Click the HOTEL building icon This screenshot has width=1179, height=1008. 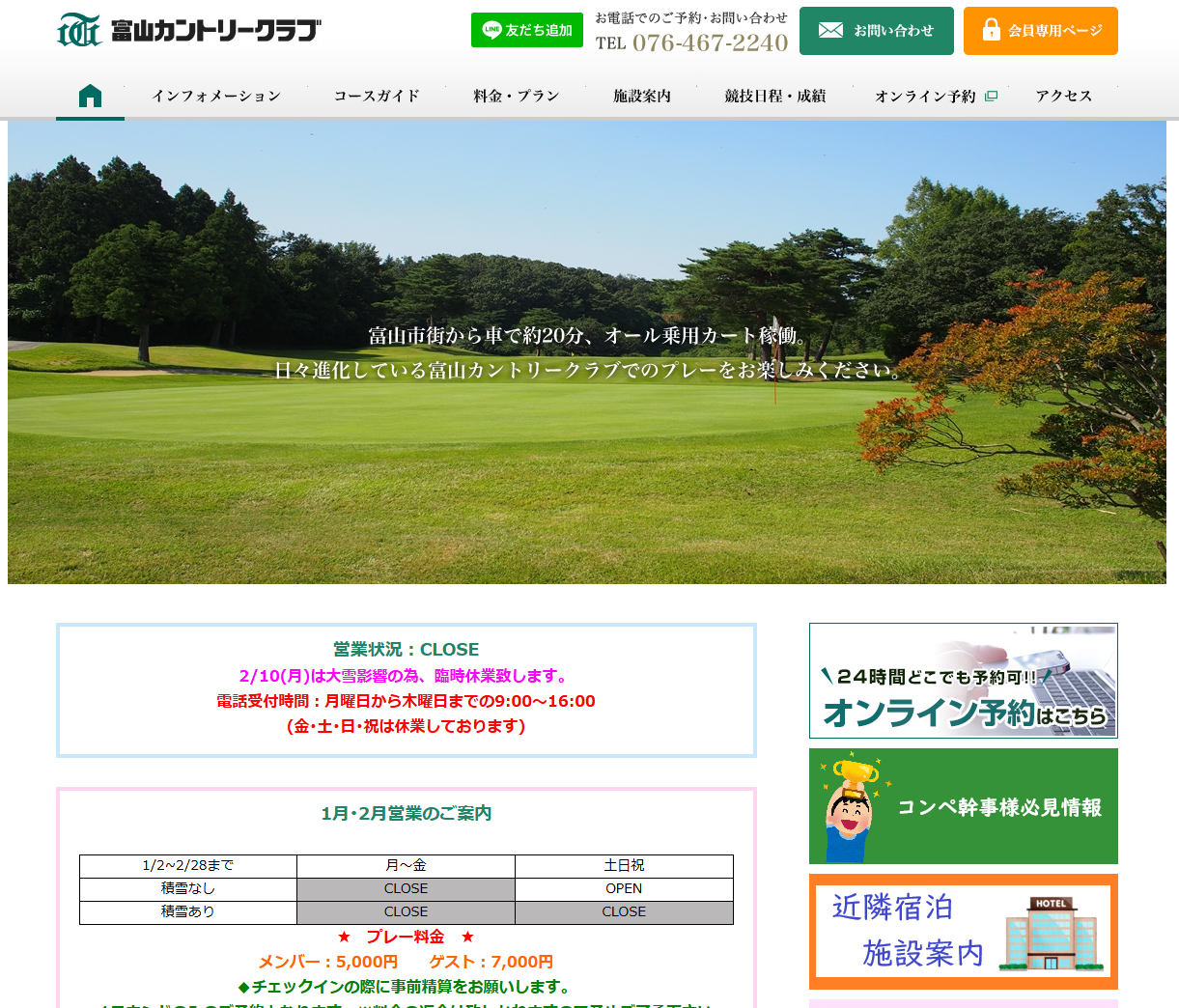pyautogui.click(x=1050, y=934)
